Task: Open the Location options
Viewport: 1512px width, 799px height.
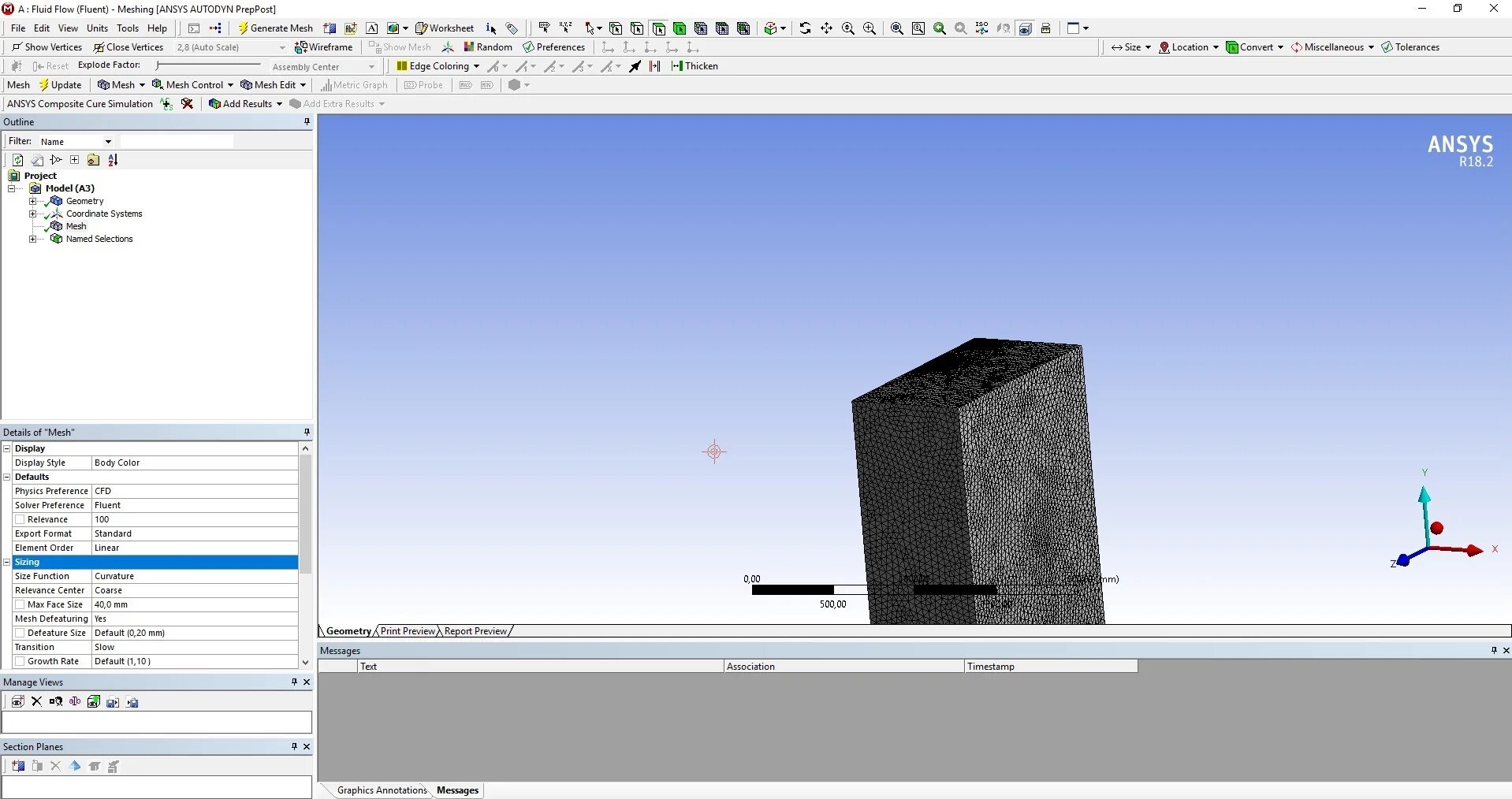Action: (1189, 47)
